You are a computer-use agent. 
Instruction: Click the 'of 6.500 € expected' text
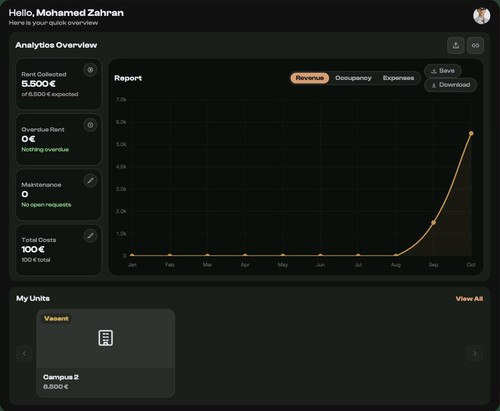pos(50,94)
